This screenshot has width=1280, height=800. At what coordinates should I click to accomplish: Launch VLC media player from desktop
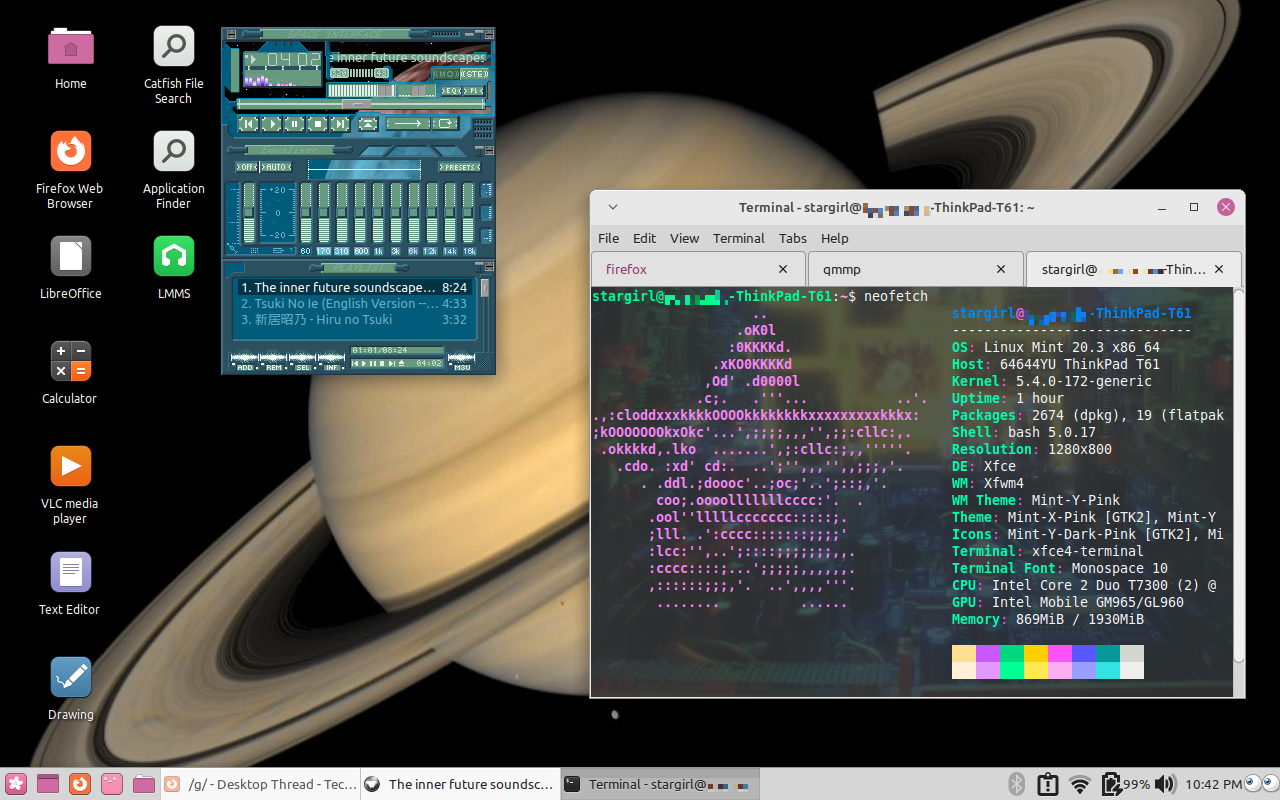coord(70,485)
